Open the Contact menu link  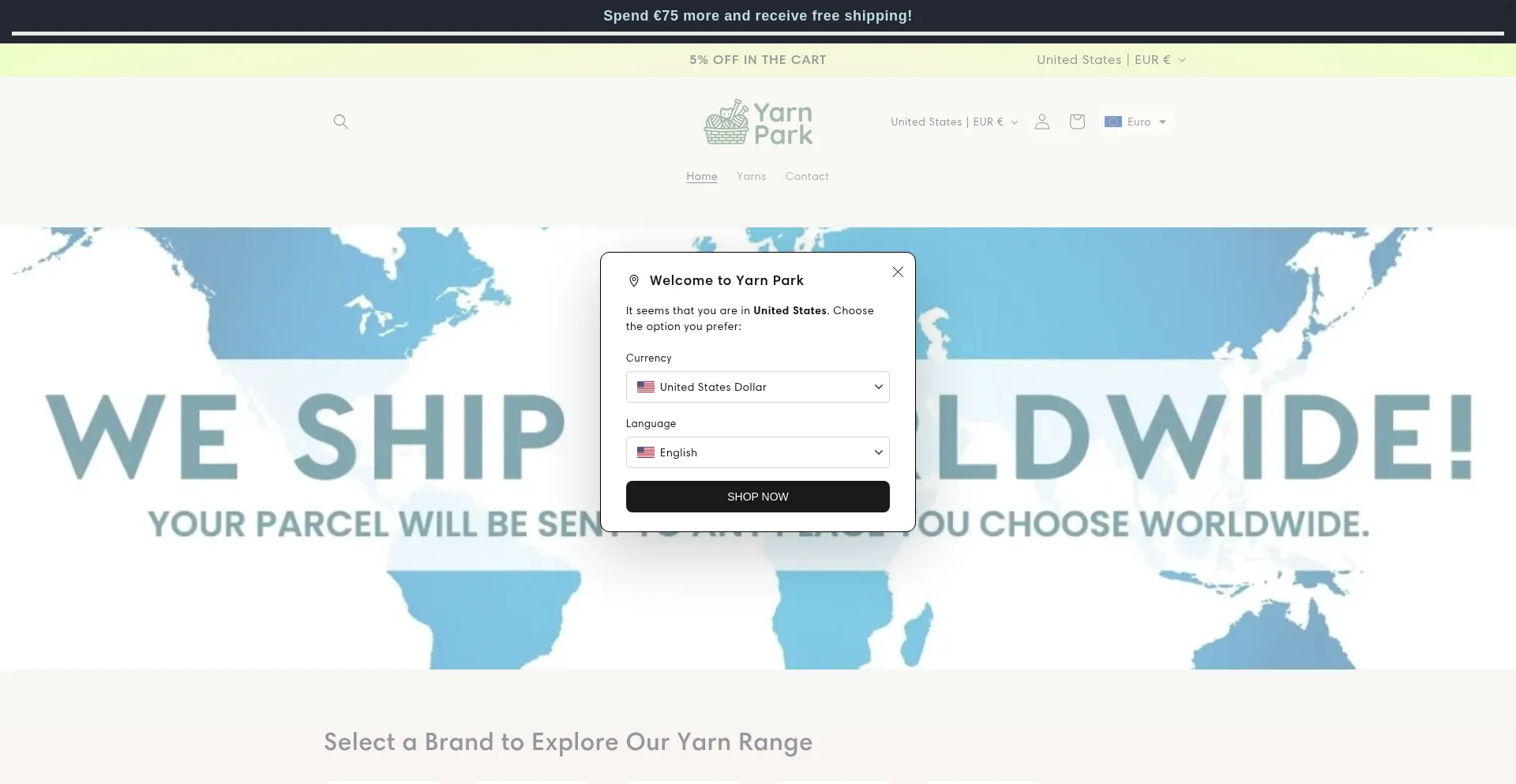click(807, 176)
